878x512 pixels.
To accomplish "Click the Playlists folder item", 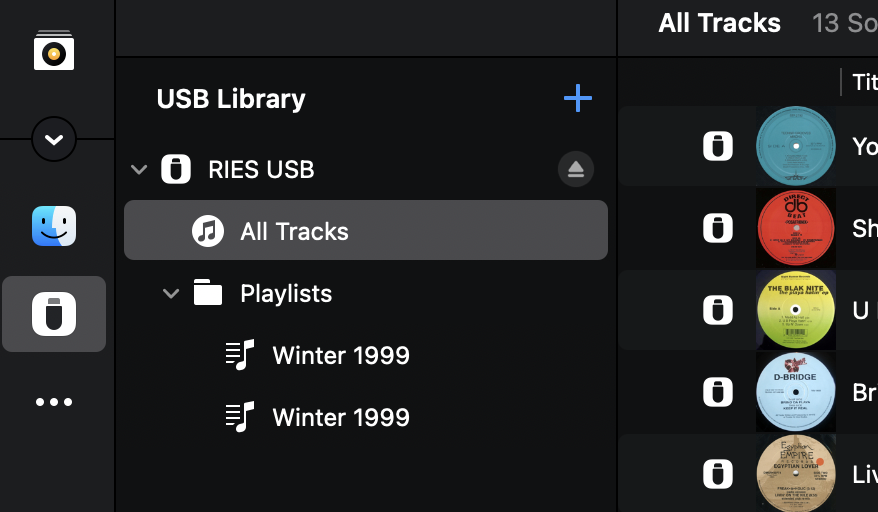I will pyautogui.click(x=285, y=294).
